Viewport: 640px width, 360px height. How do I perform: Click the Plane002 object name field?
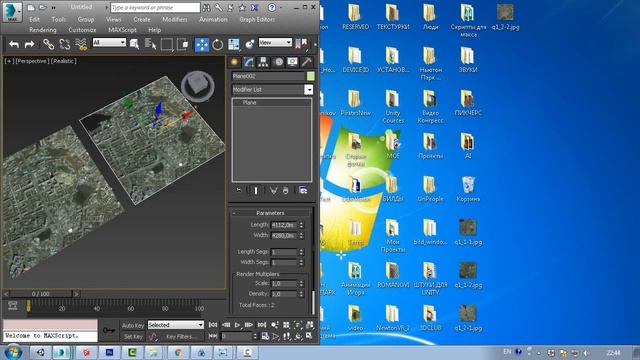(x=268, y=76)
